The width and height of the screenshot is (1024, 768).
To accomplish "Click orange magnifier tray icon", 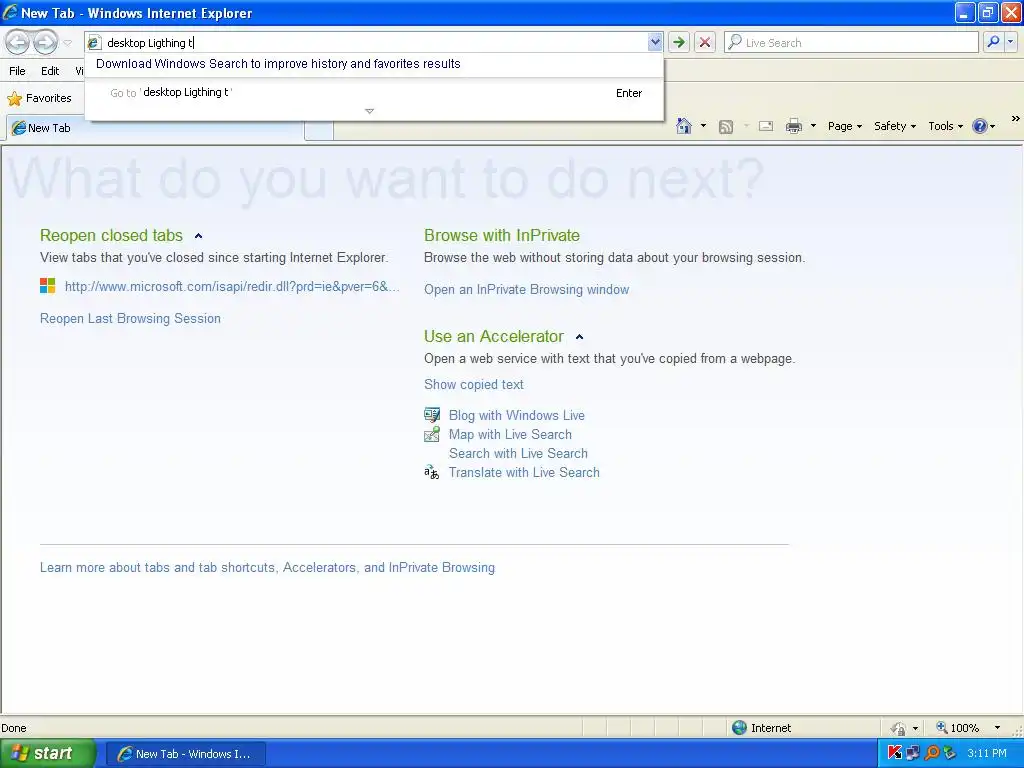I will pyautogui.click(x=932, y=753).
